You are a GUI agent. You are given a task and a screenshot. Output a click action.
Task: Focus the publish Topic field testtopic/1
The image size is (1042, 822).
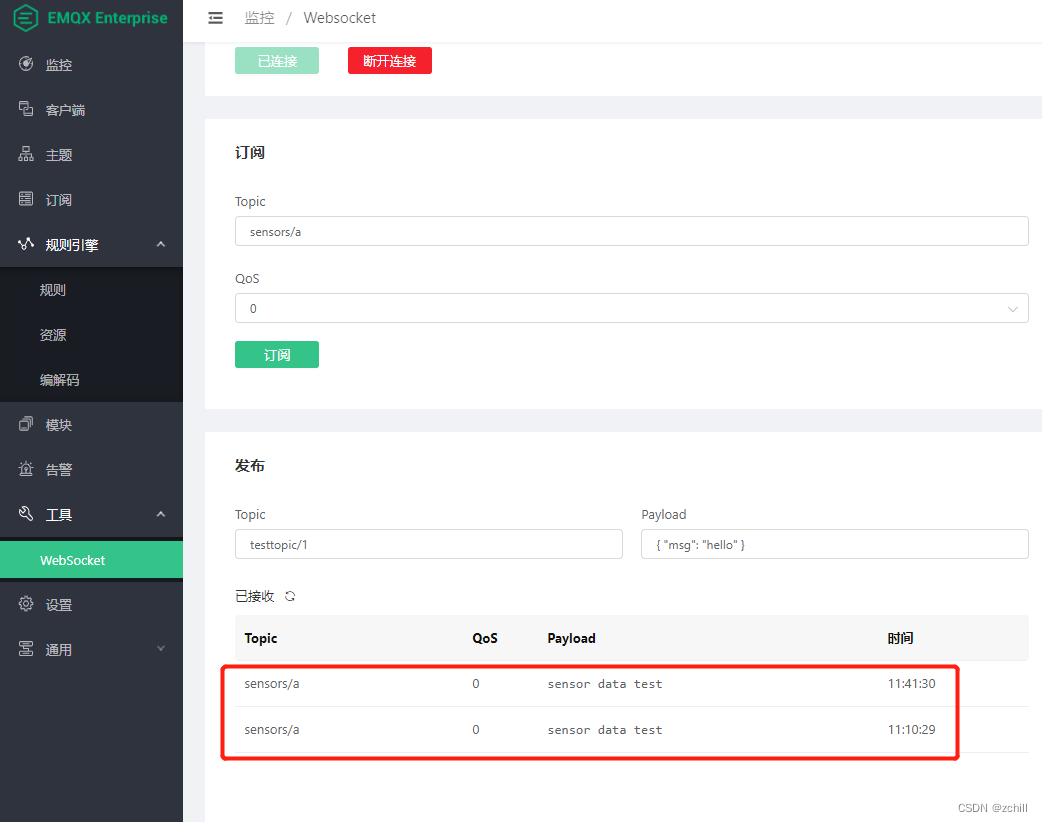tap(429, 544)
